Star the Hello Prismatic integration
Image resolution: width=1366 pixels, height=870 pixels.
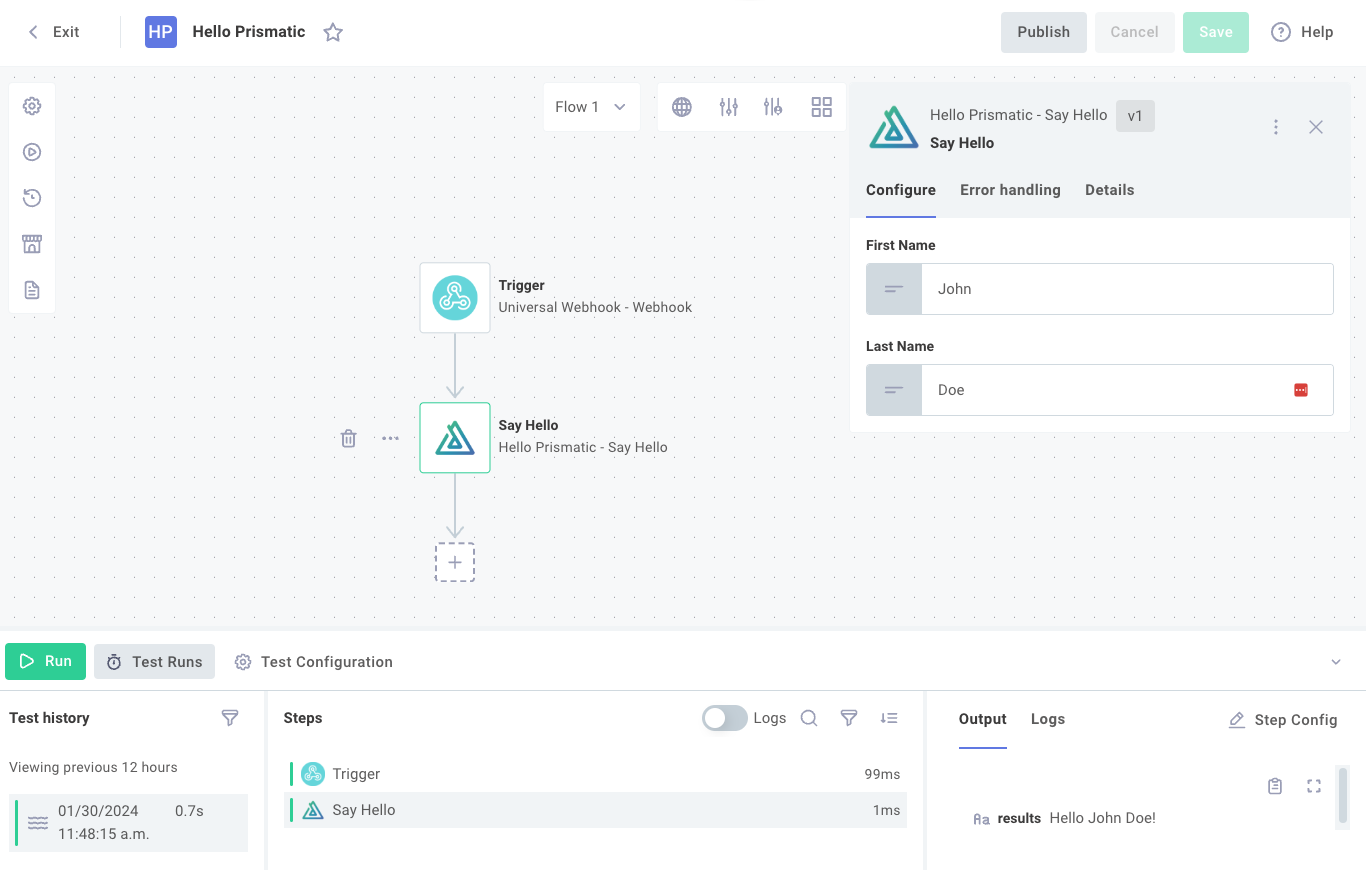tap(333, 32)
